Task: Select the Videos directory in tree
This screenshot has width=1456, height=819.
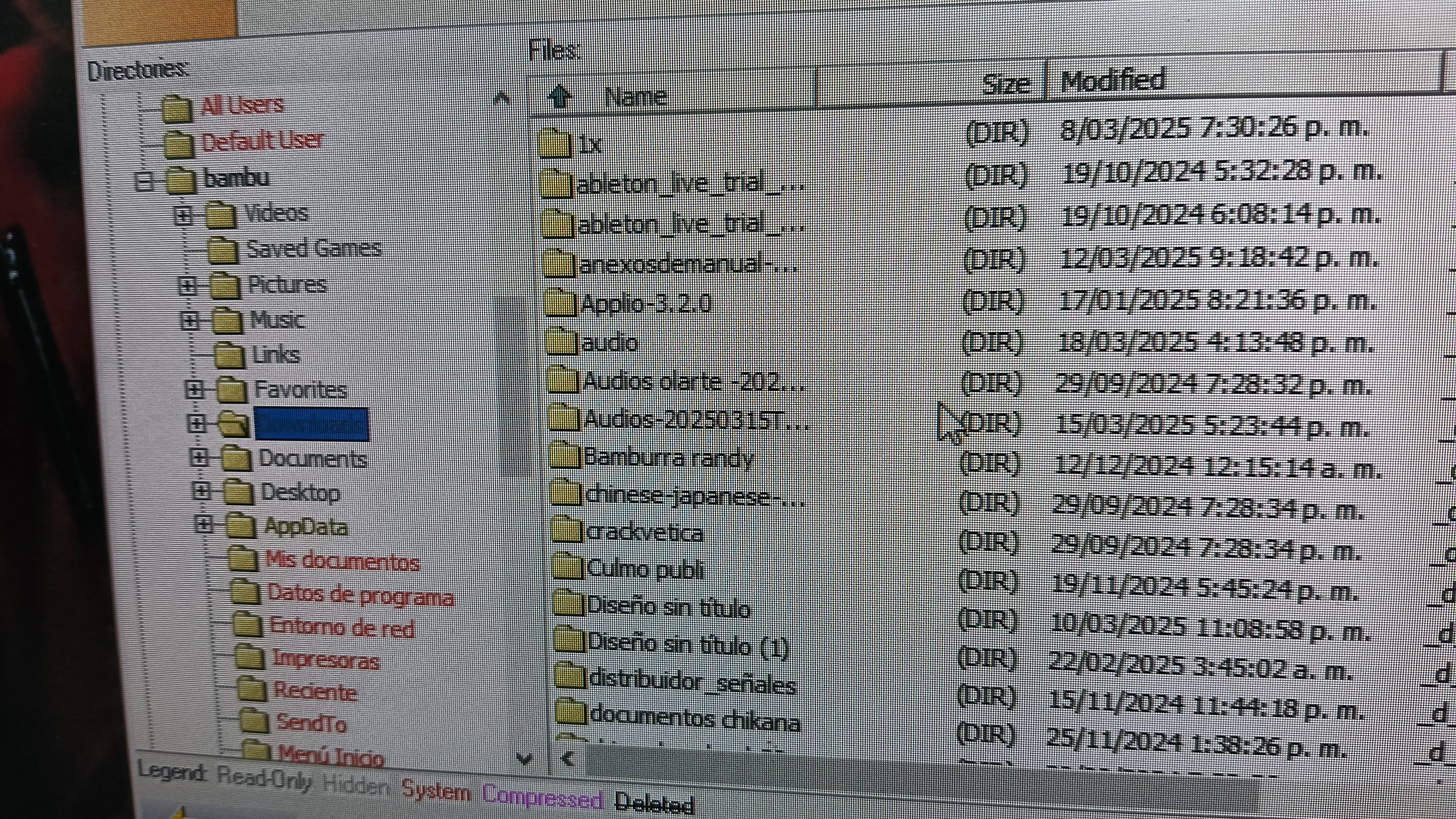Action: click(x=276, y=213)
